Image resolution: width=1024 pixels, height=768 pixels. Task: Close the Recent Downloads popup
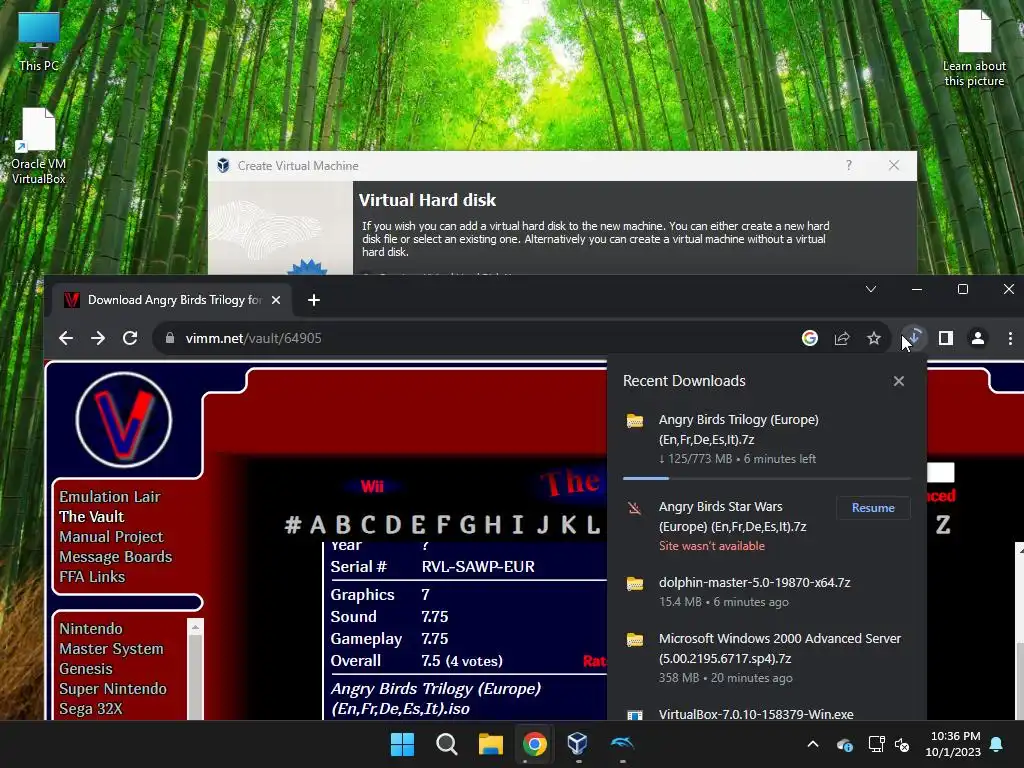click(x=899, y=381)
